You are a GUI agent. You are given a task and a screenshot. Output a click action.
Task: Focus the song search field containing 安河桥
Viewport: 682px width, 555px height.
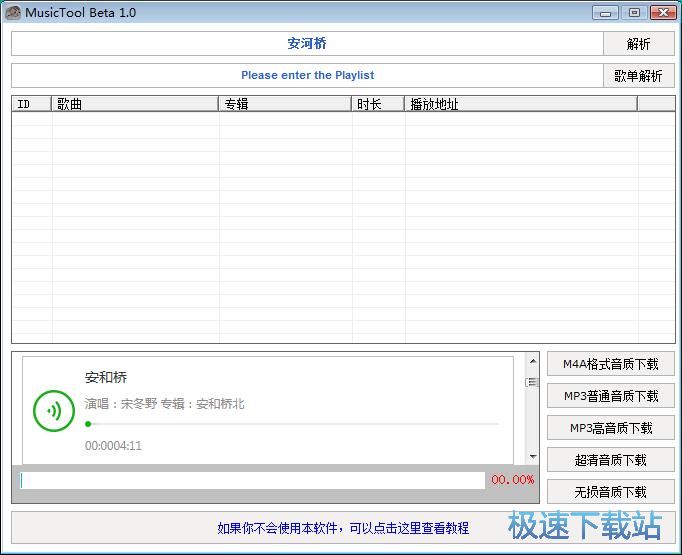point(307,43)
